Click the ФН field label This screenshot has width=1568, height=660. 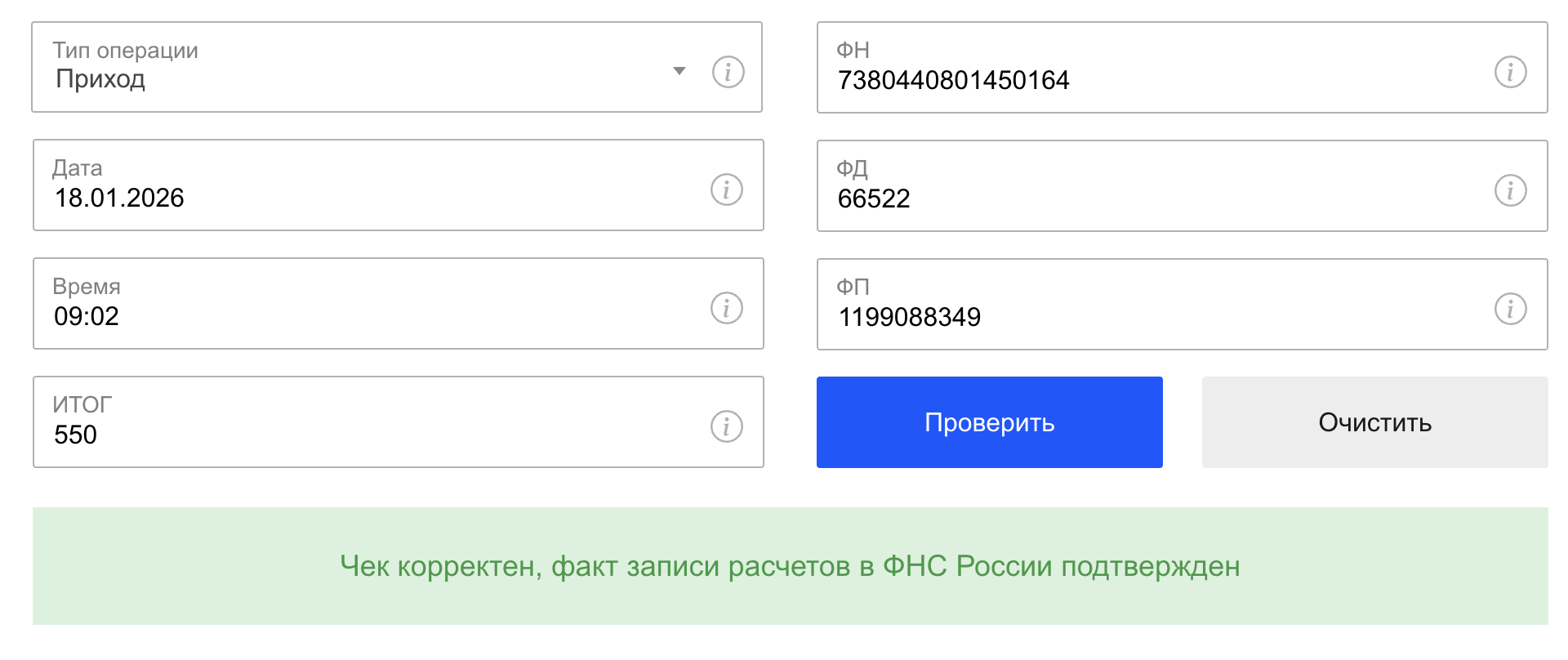pos(853,51)
